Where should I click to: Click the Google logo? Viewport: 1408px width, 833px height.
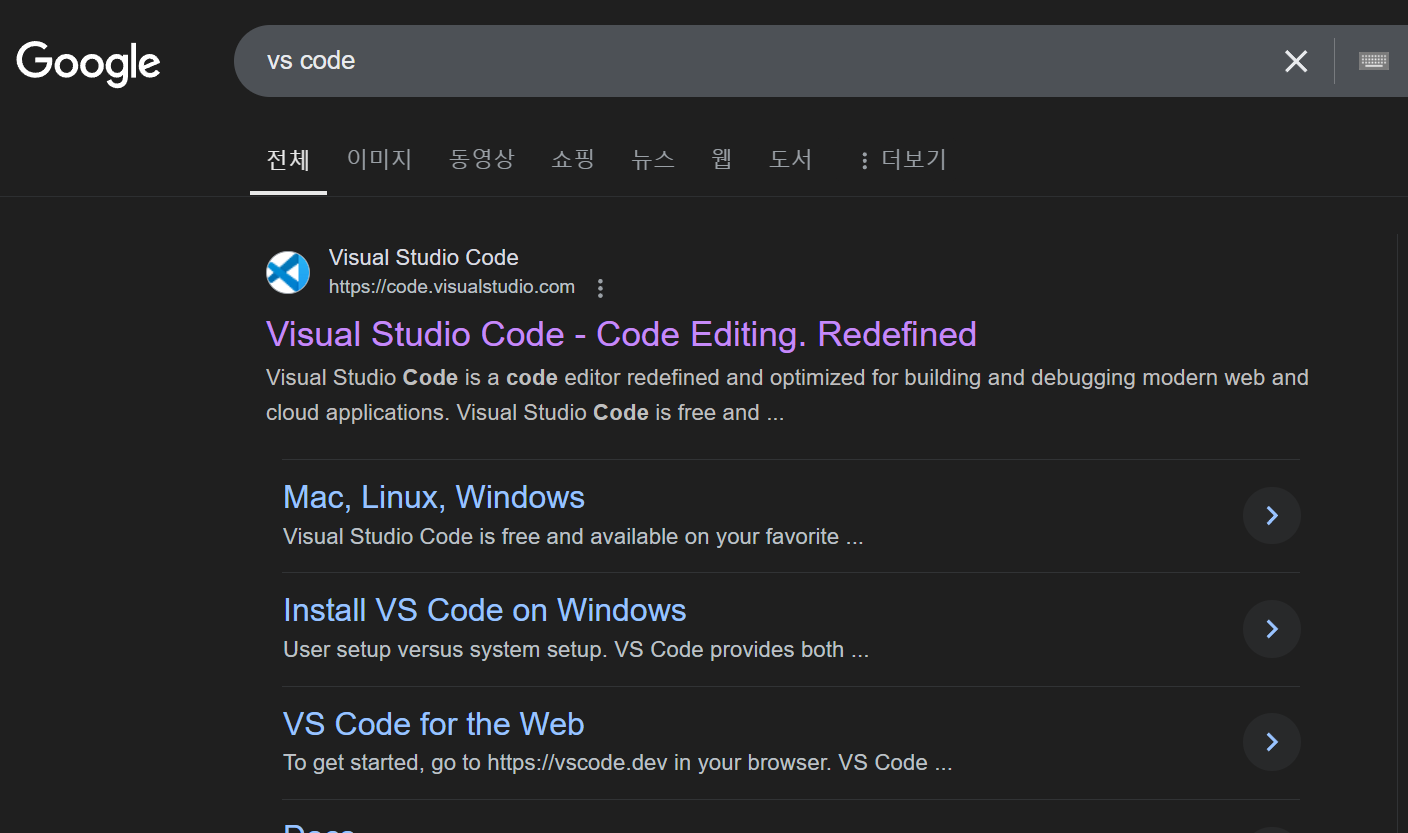coord(88,63)
